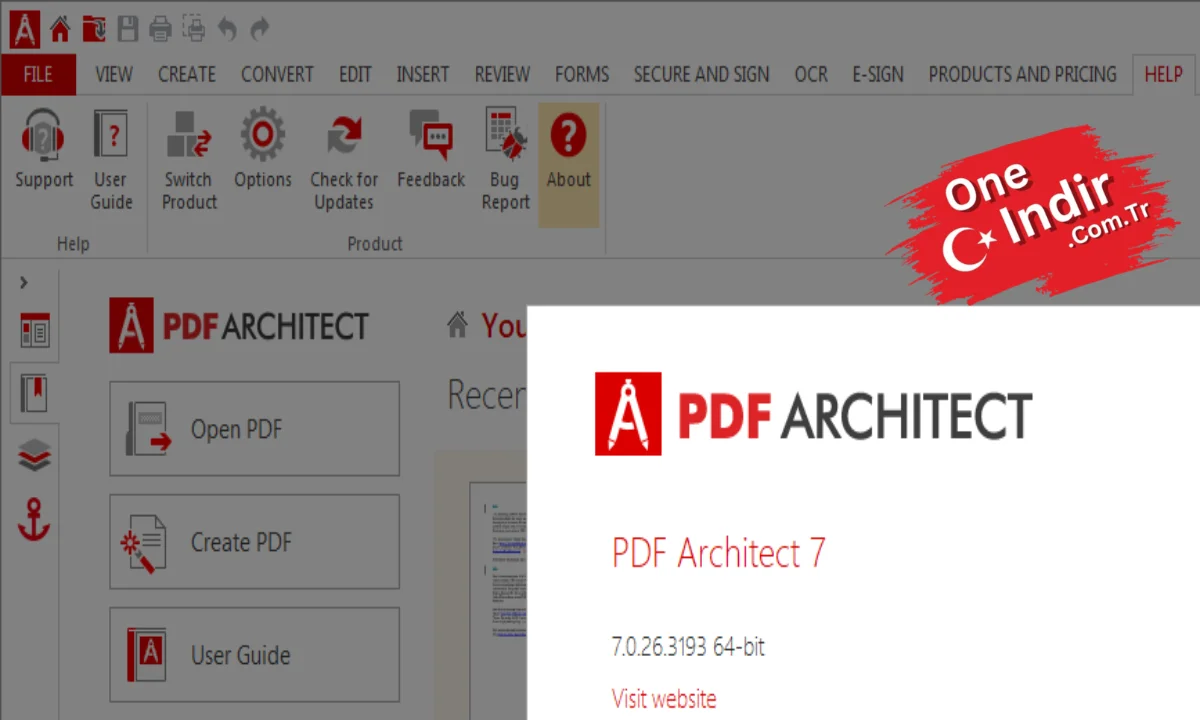
Task: Open the anchor destinations sidebar icon
Action: pyautogui.click(x=34, y=519)
